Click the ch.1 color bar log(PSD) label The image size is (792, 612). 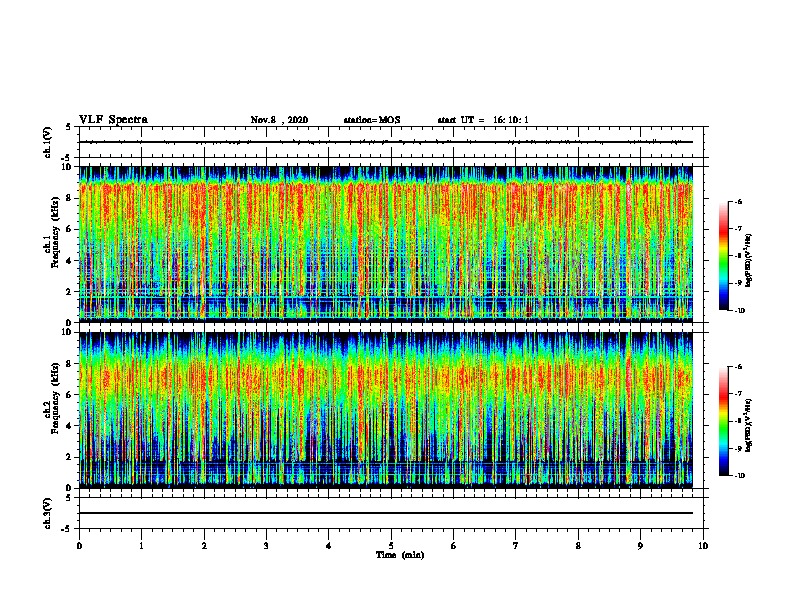[749, 261]
